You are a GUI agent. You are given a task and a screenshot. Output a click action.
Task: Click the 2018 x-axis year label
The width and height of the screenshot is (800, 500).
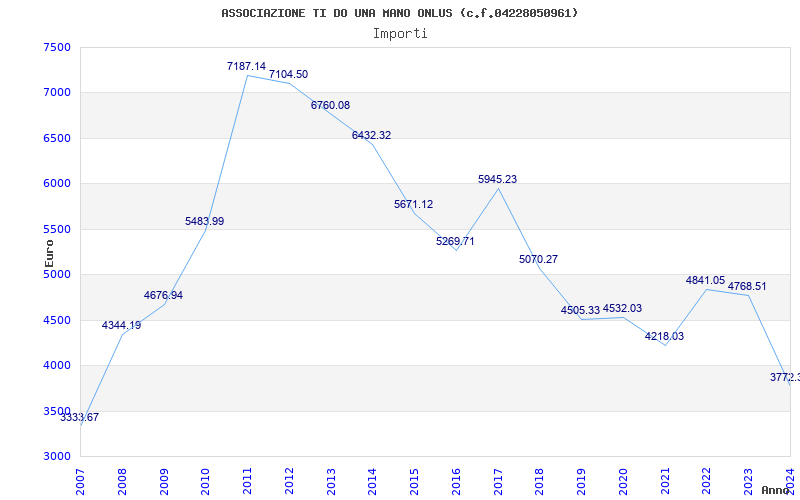point(540,482)
